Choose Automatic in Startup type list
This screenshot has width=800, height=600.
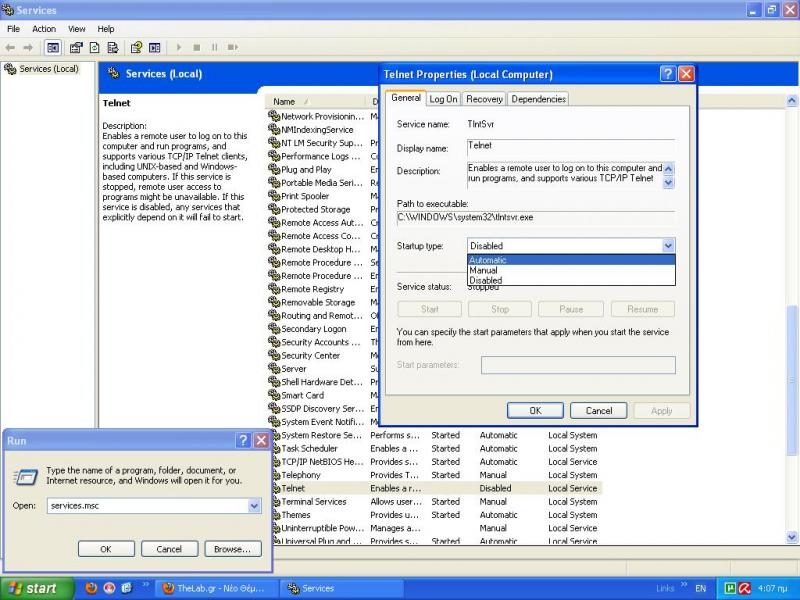pos(571,260)
